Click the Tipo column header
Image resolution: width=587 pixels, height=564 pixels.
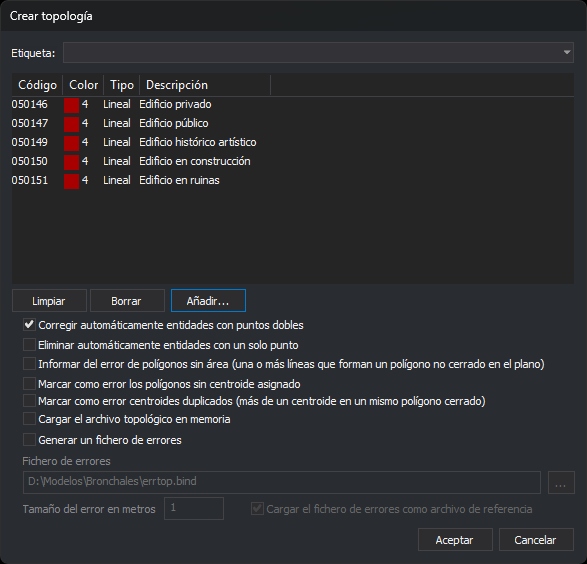point(122,85)
